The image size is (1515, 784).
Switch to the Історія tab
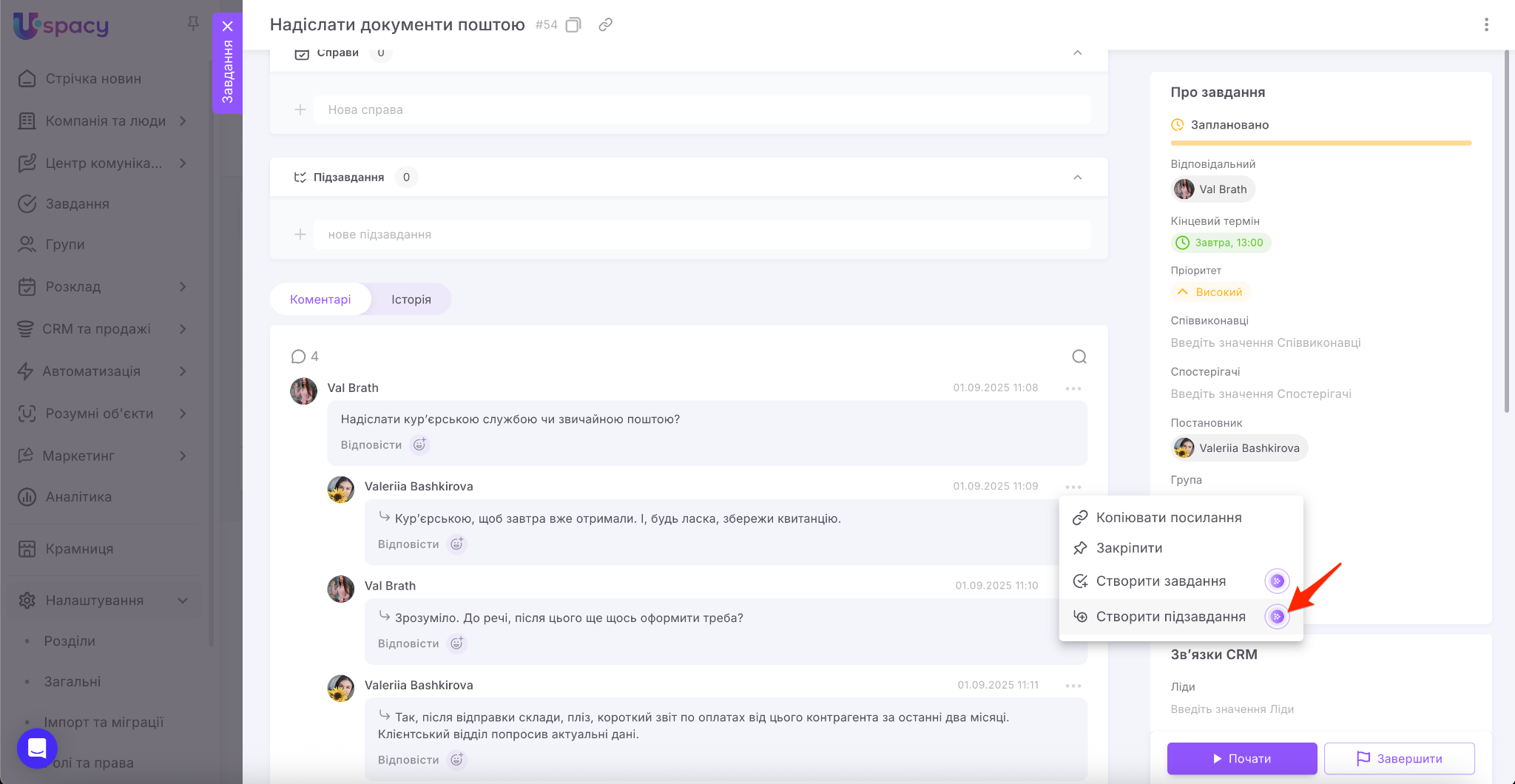pyautogui.click(x=411, y=300)
